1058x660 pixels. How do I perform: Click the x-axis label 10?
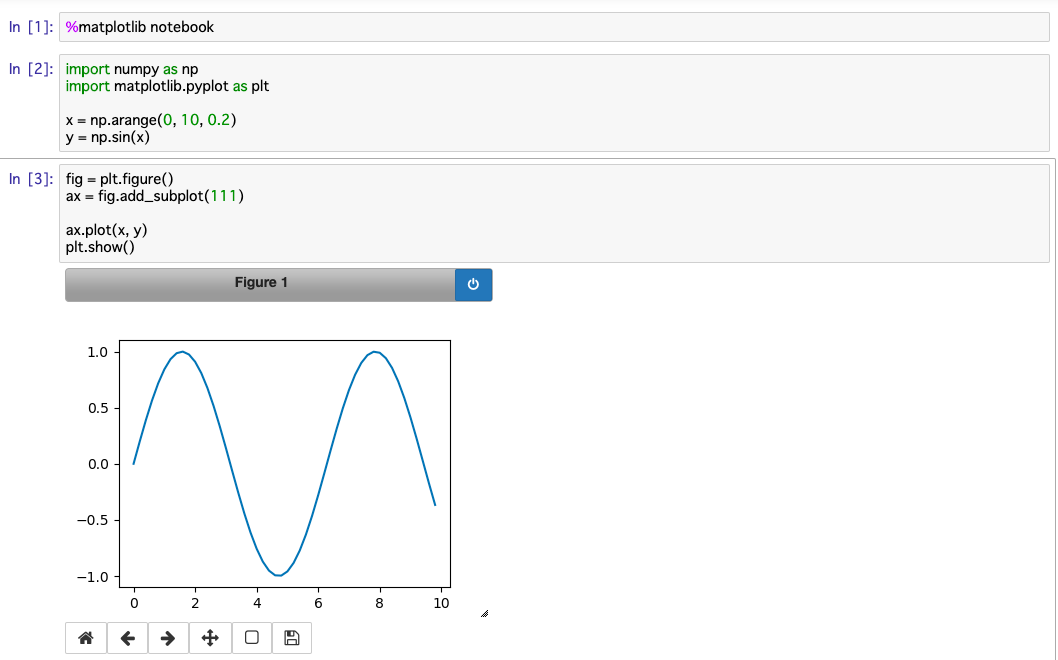pyautogui.click(x=441, y=603)
